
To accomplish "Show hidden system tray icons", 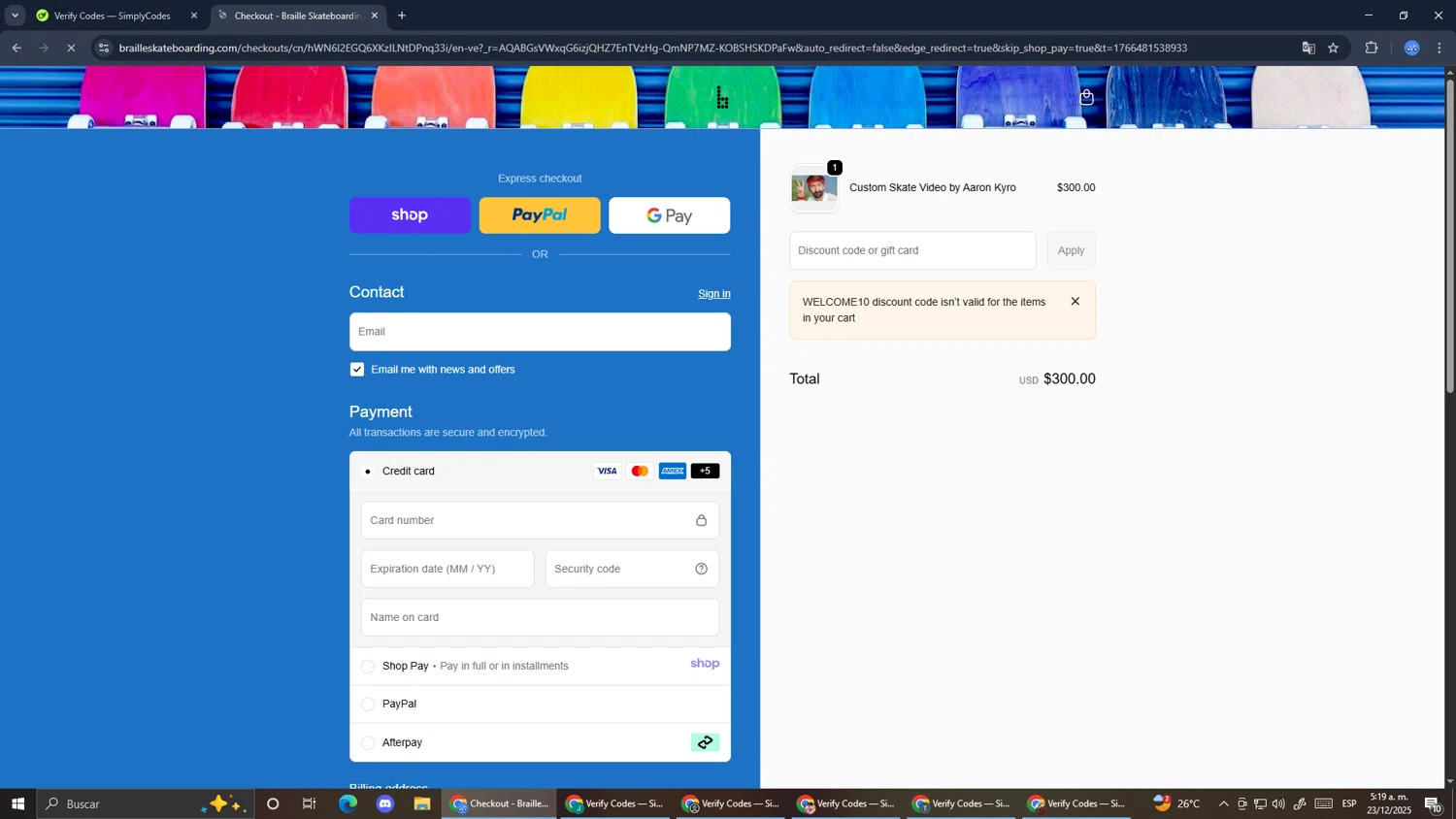I will click(1223, 803).
